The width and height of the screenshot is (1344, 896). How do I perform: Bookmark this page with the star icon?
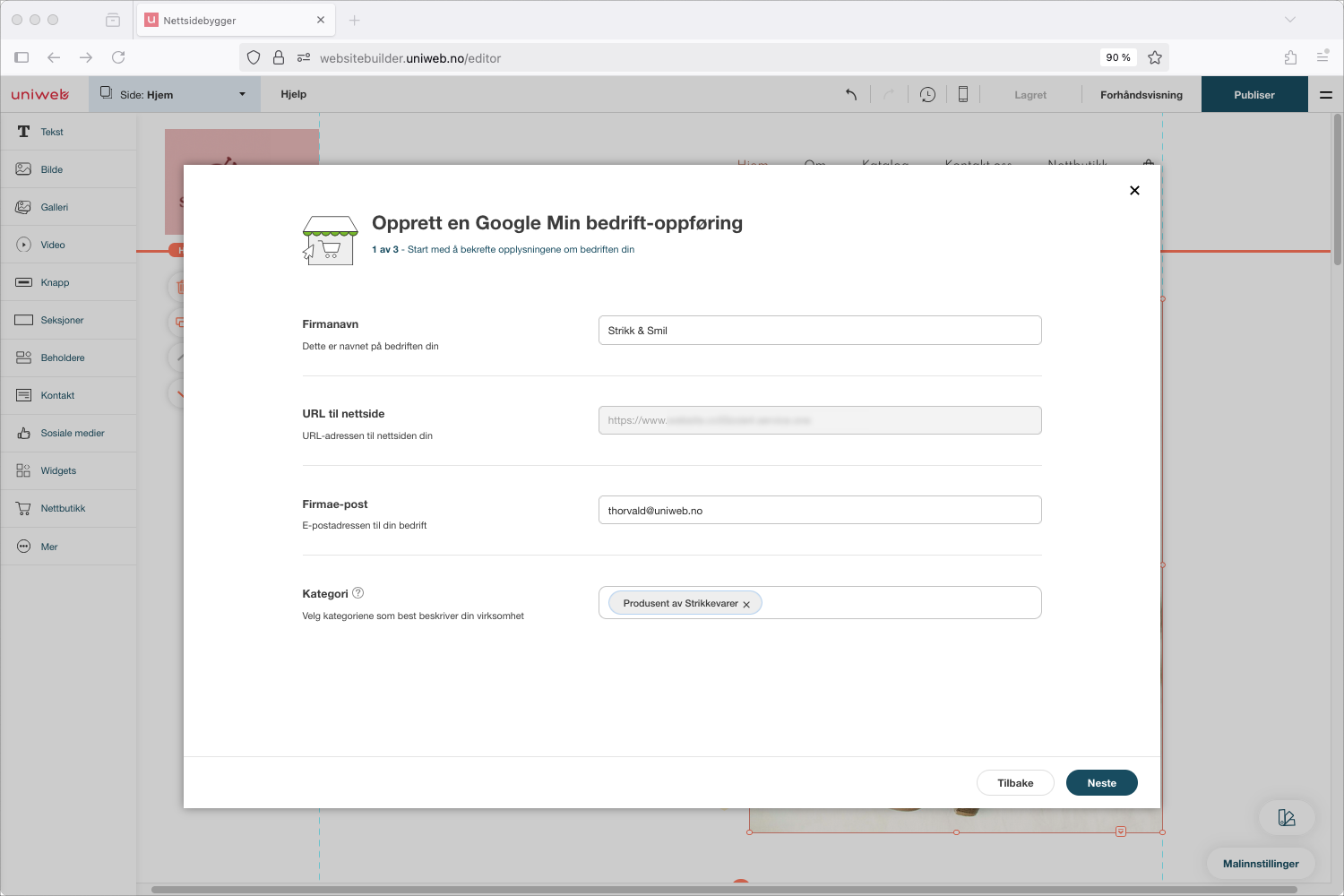pyautogui.click(x=1155, y=57)
